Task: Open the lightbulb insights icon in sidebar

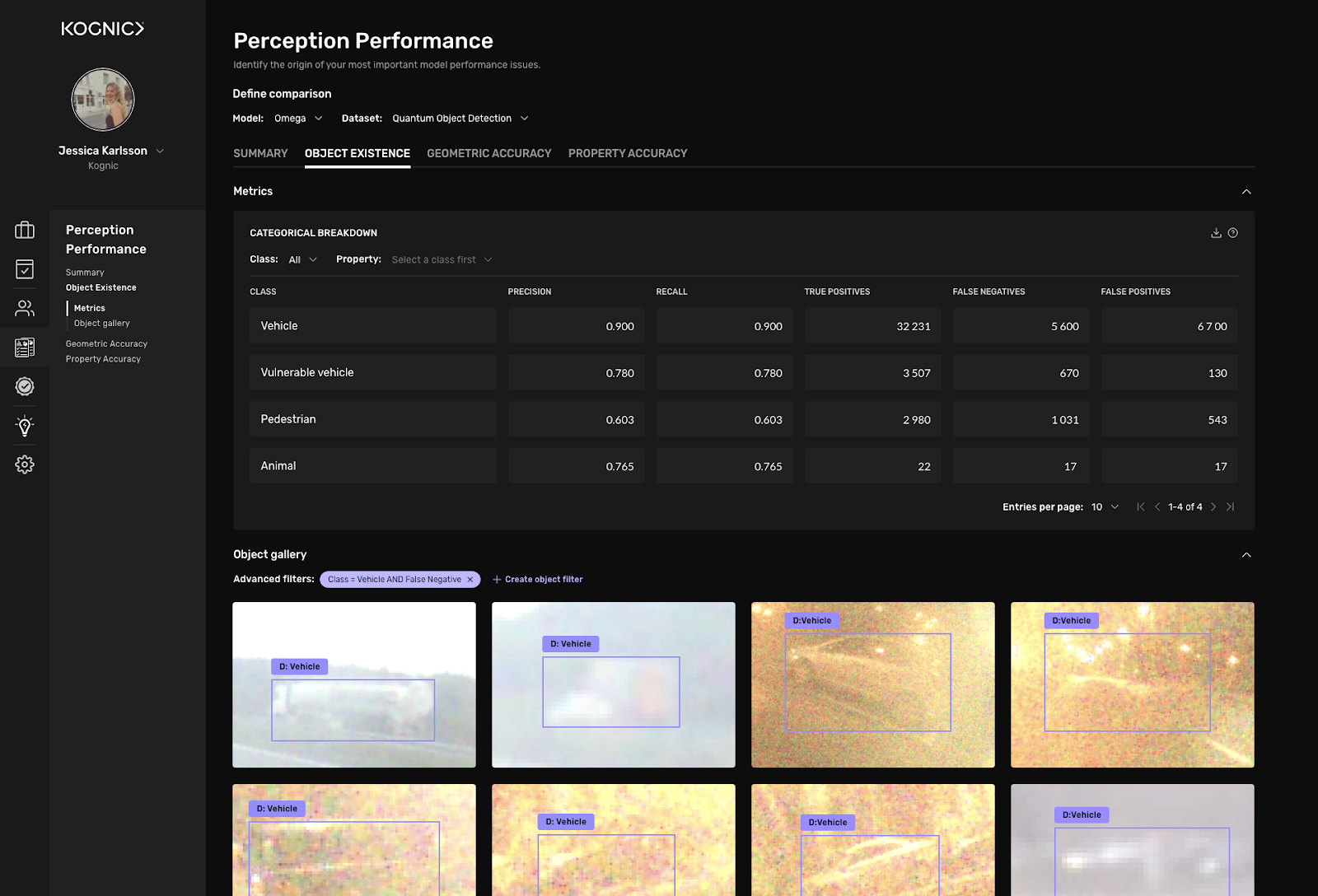Action: 25,426
